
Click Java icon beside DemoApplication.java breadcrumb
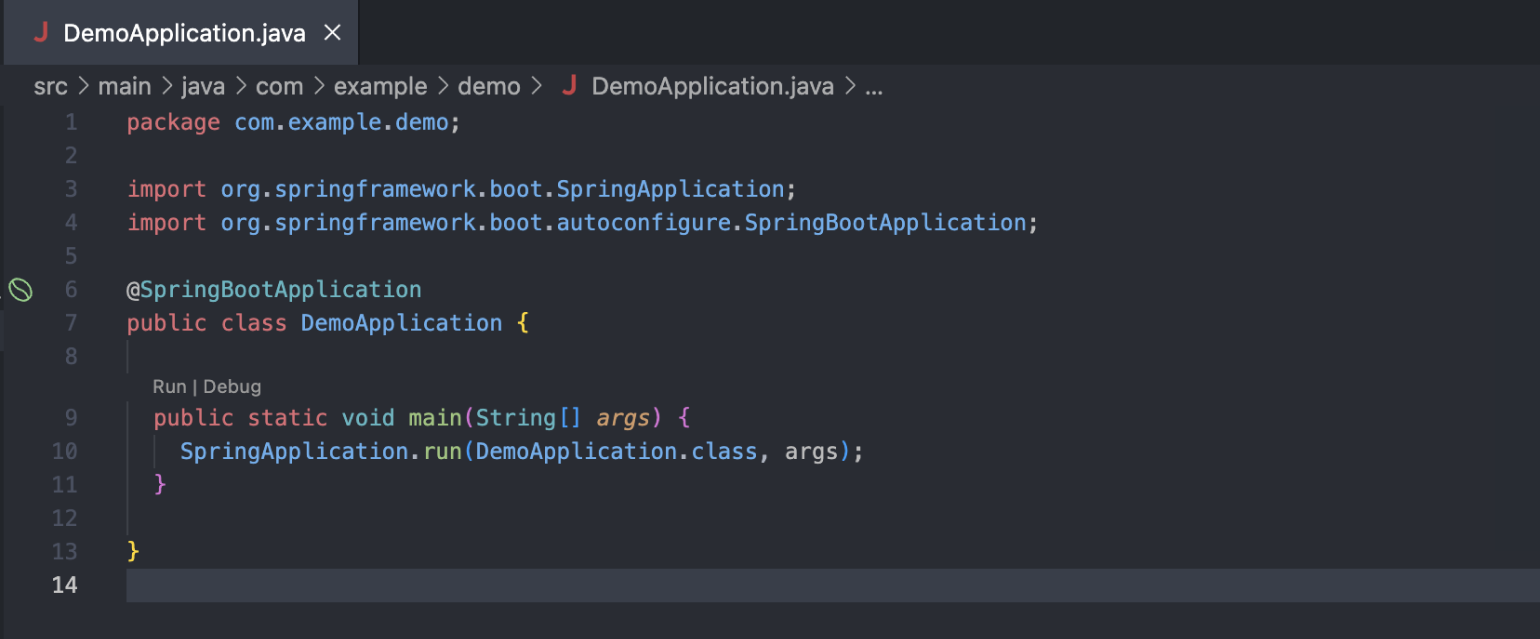pyautogui.click(x=569, y=86)
